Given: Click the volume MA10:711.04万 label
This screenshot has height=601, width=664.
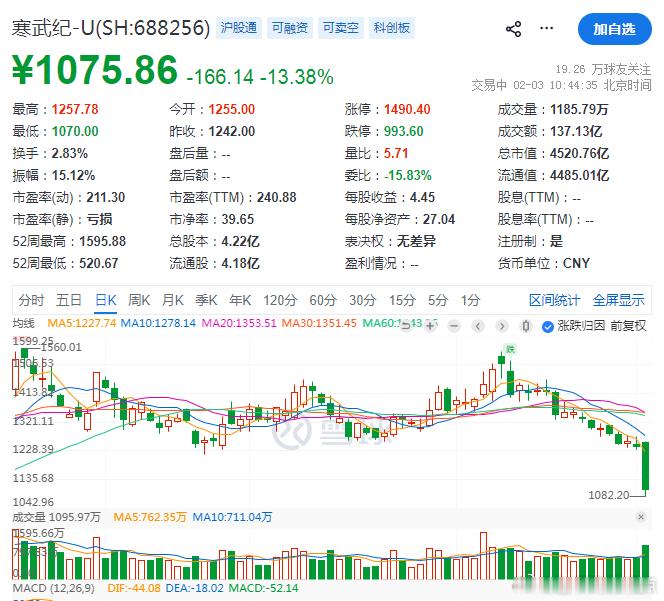Looking at the screenshot, I should tap(232, 517).
